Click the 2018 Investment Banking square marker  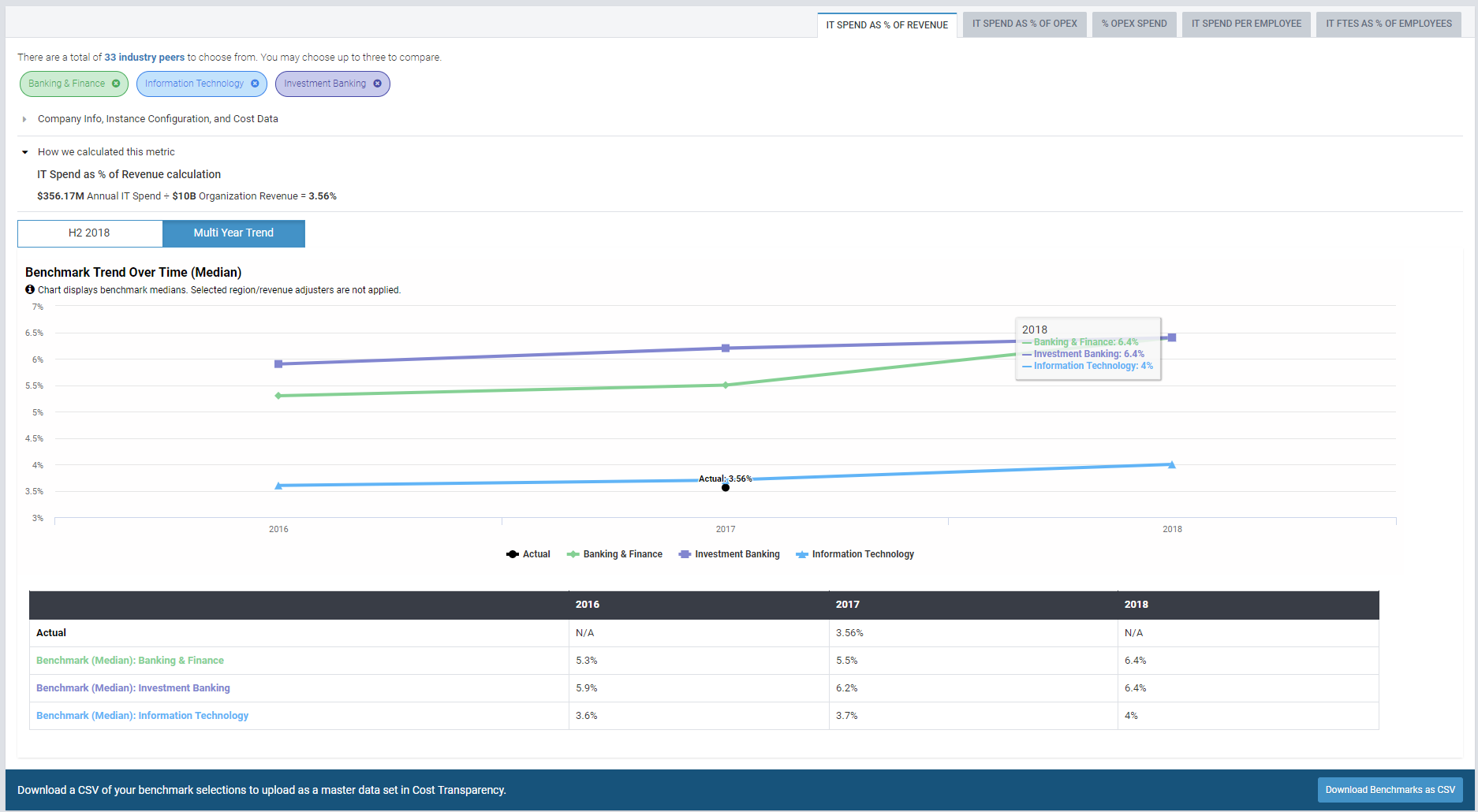coord(1172,337)
